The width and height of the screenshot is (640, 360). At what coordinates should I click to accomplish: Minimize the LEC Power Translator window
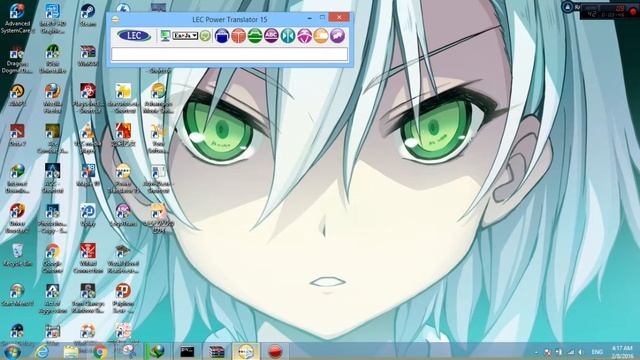point(309,18)
